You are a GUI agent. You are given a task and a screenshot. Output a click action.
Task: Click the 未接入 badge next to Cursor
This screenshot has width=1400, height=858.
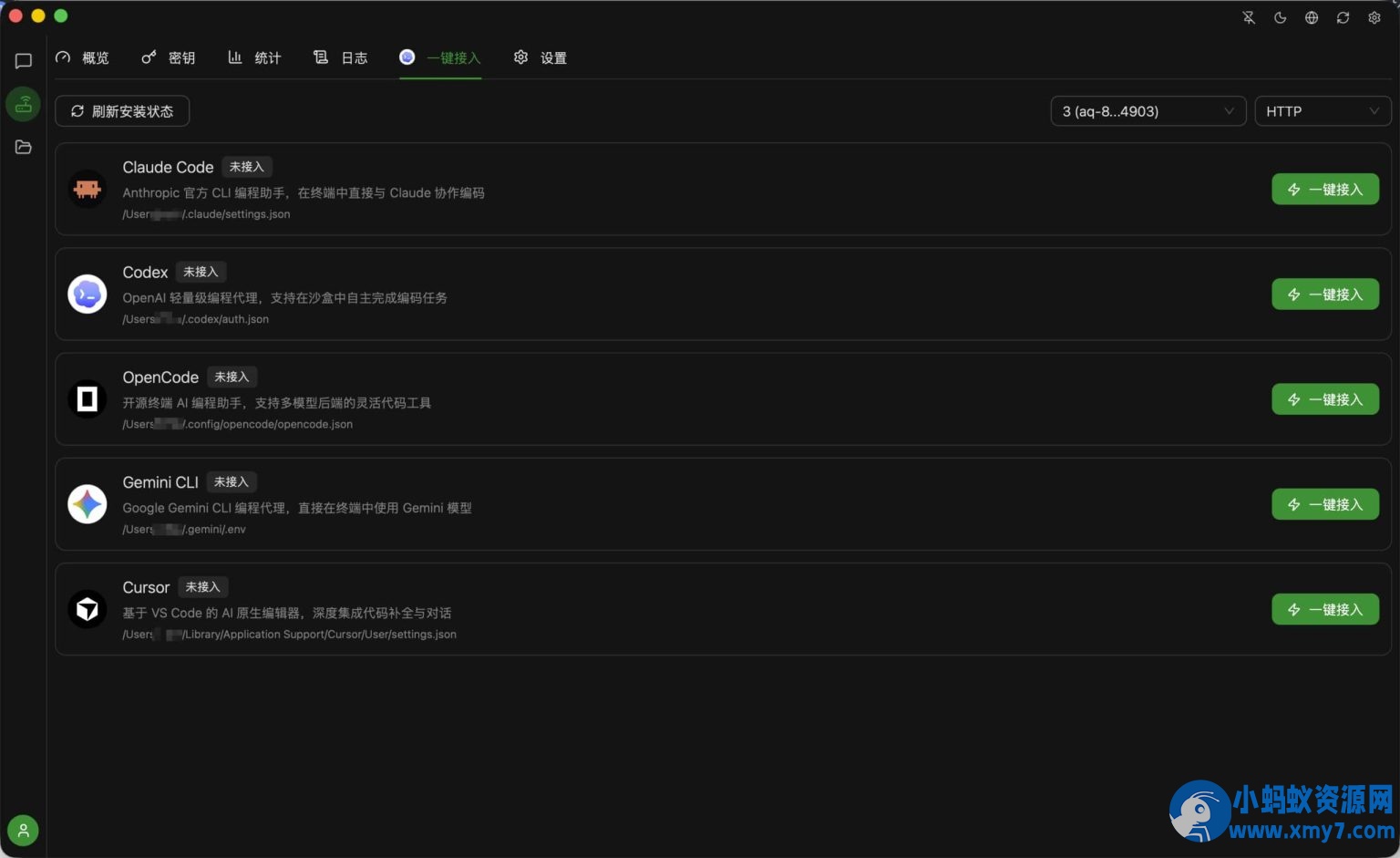pyautogui.click(x=203, y=587)
